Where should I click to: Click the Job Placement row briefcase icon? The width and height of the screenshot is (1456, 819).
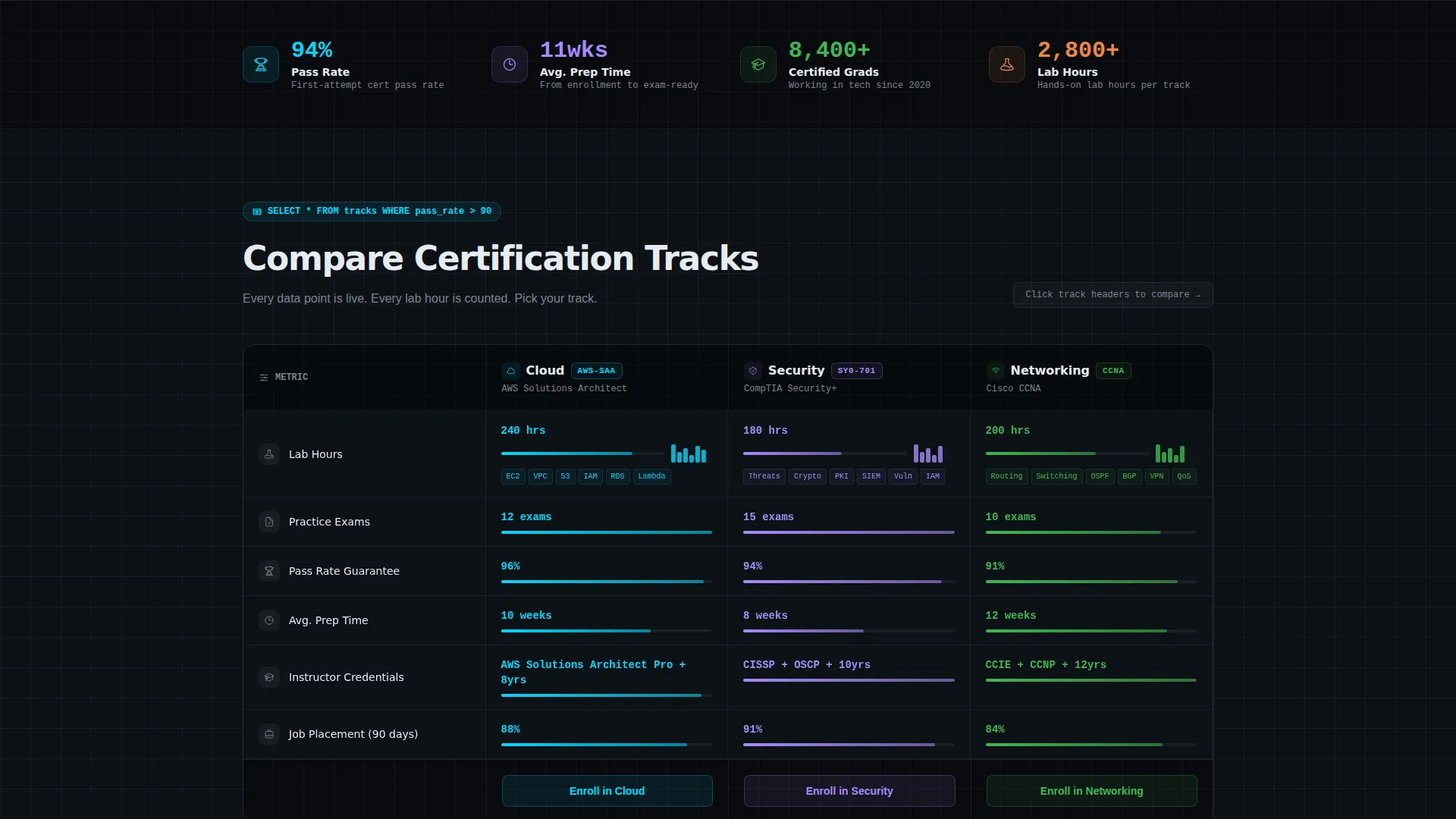tap(269, 734)
